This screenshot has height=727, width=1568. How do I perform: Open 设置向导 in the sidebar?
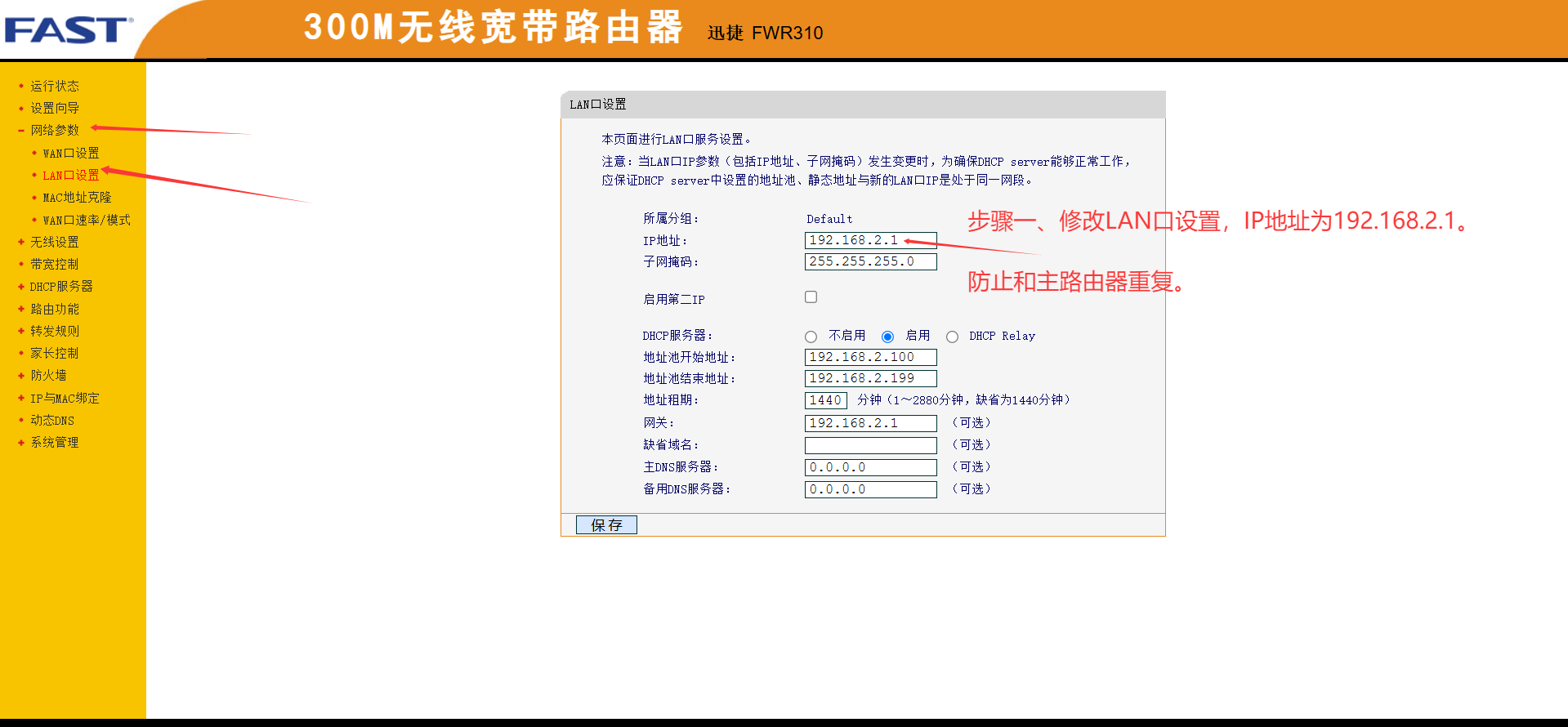[55, 108]
